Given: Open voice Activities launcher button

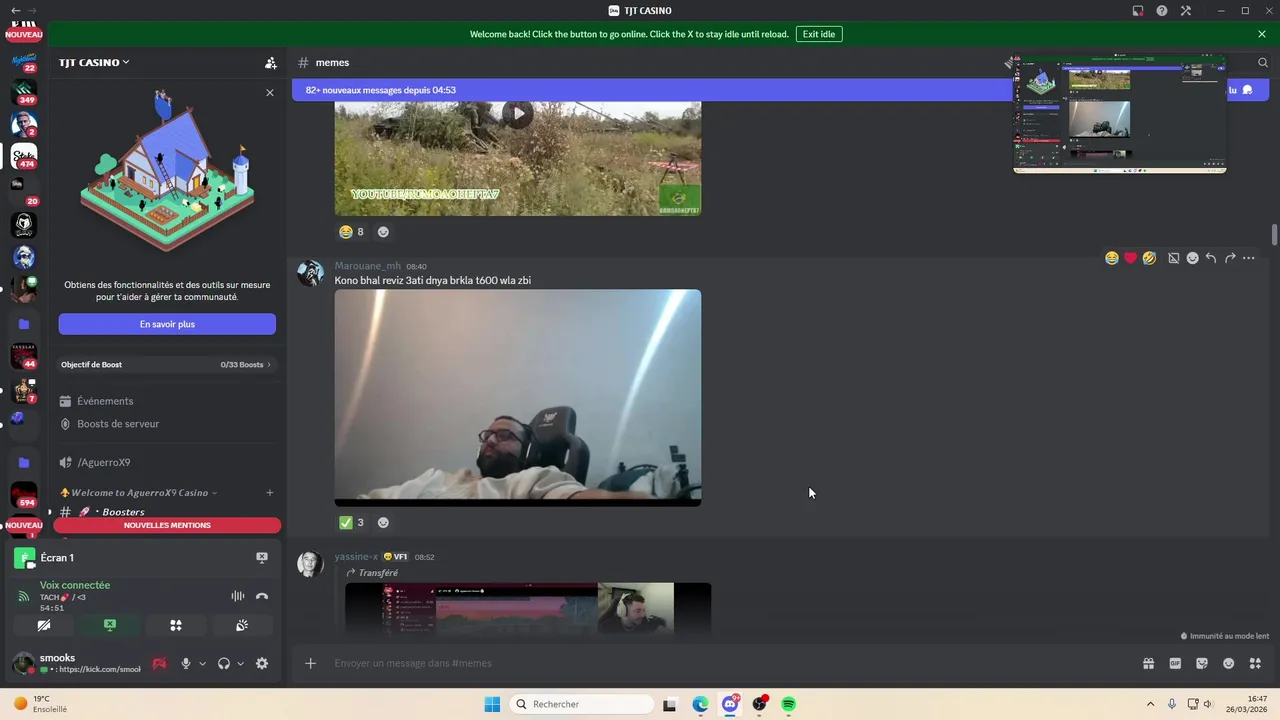Looking at the screenshot, I should (176, 625).
